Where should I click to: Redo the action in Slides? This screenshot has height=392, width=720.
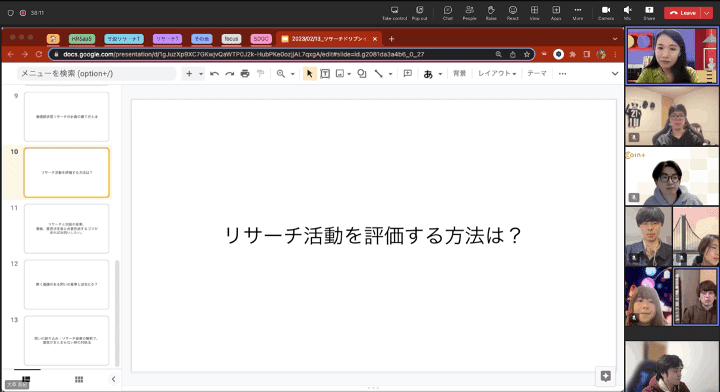pyautogui.click(x=230, y=73)
